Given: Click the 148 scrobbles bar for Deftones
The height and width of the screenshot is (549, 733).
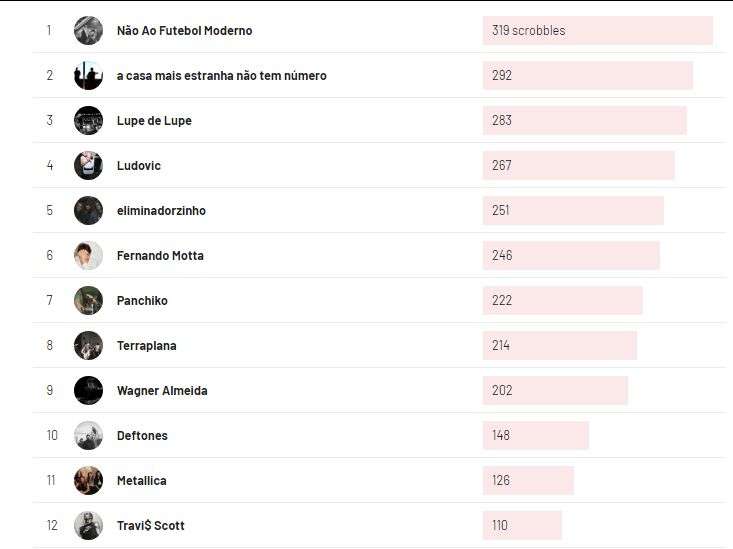Looking at the screenshot, I should (x=535, y=436).
